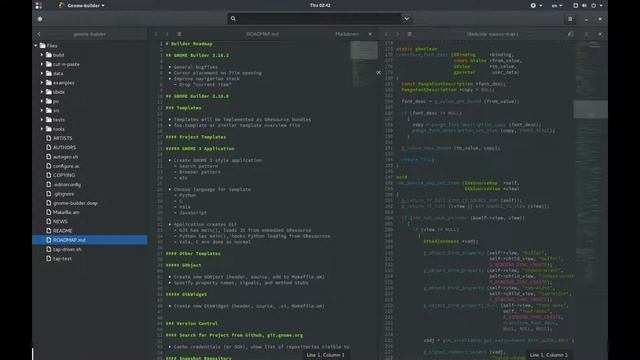
Task: Open the accessibility menu icon in the top bar
Action: pos(533,5)
